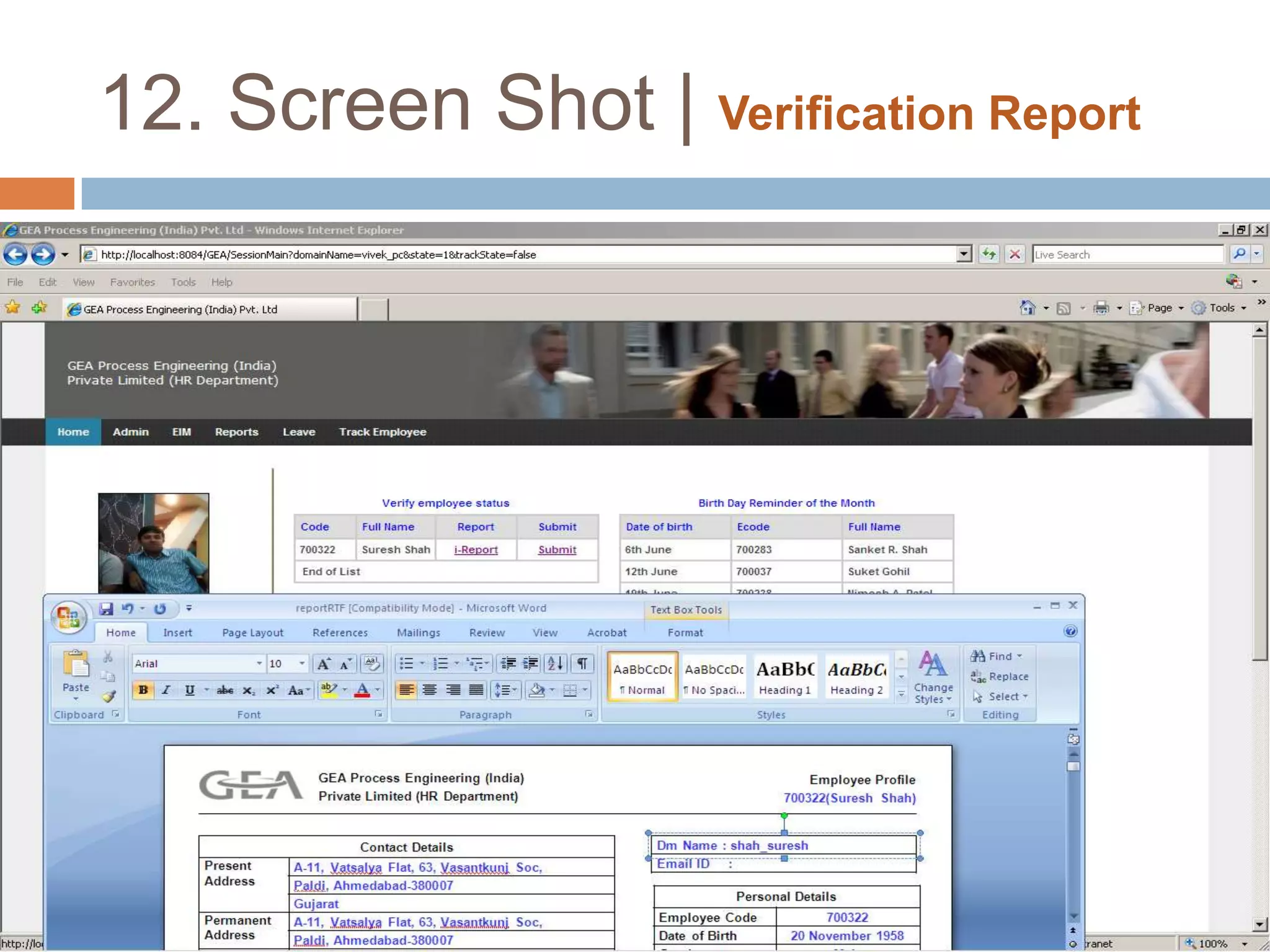Screen dimensions: 1270x952
Task: Click the Word Help question mark icon
Action: click(1070, 632)
